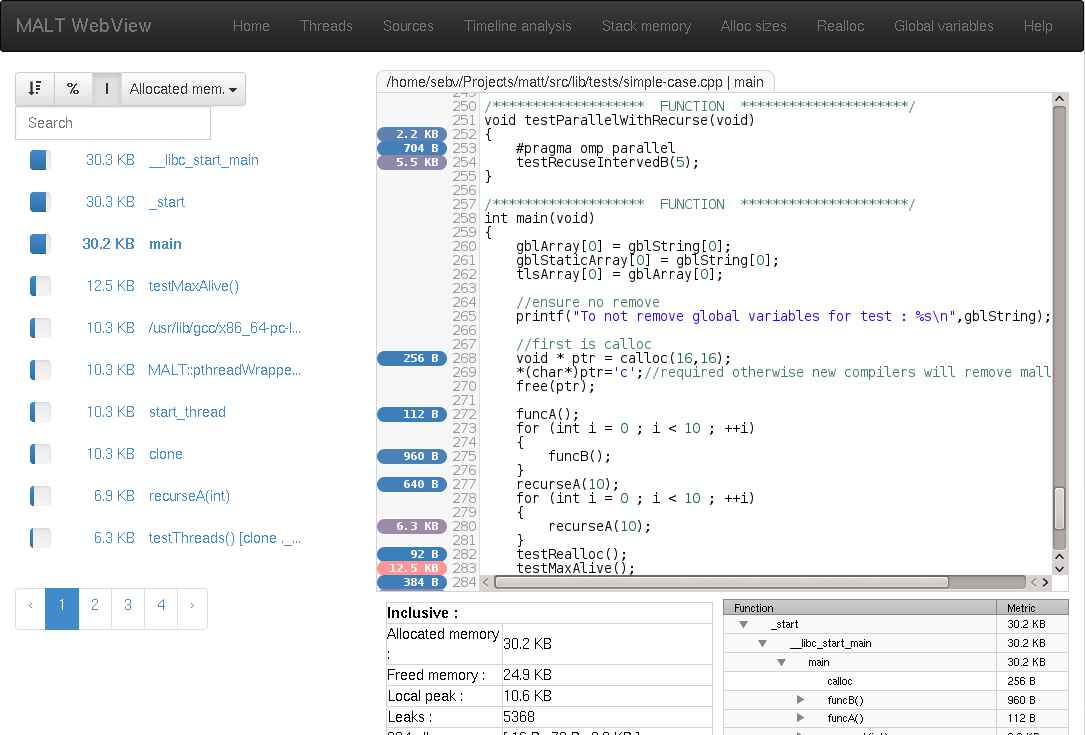Click usage bar icon beside __libc_start_main
Screen dimensions: 1085x735
[x=40, y=160]
